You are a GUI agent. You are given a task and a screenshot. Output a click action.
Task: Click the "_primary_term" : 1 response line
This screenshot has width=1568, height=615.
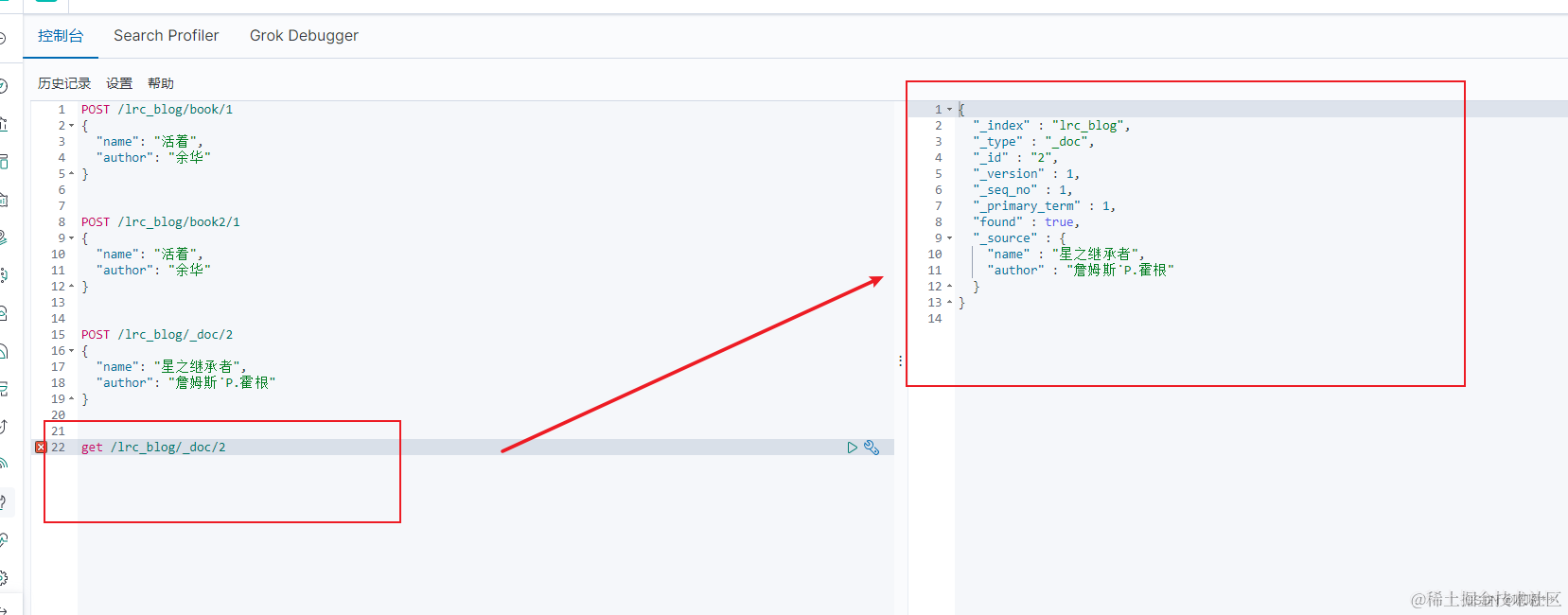1045,206
